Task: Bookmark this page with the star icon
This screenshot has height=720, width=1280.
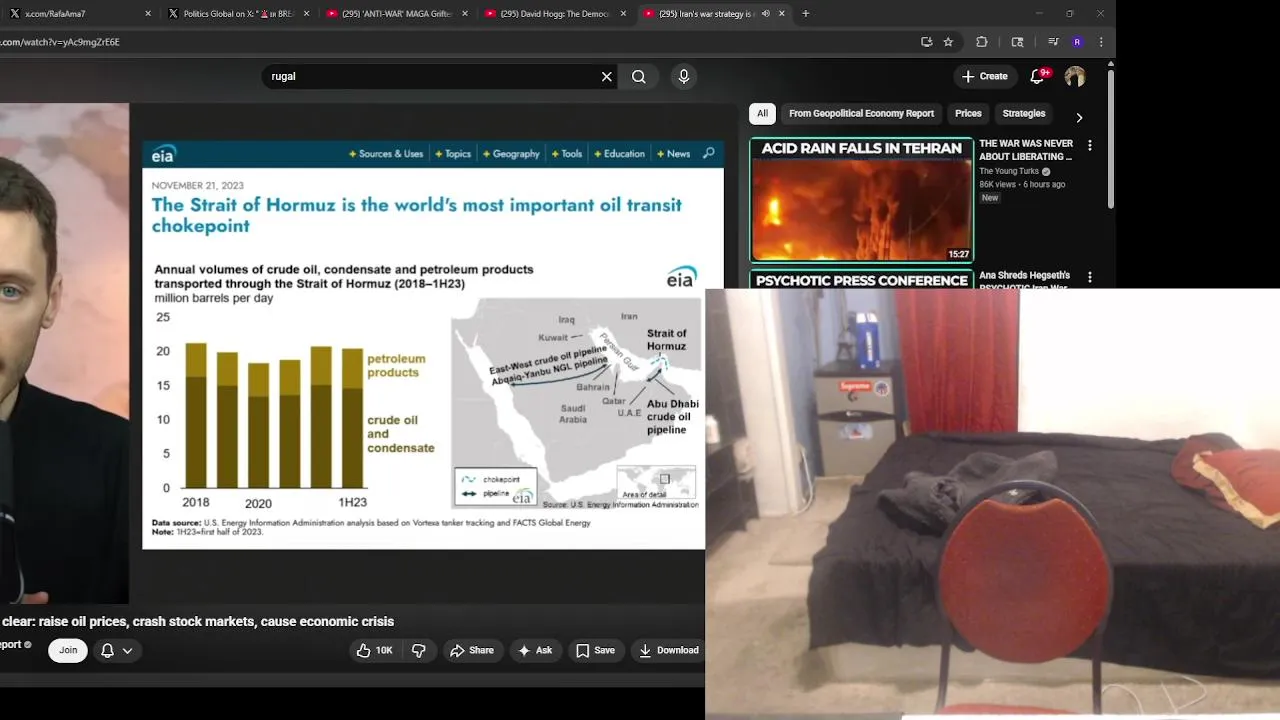Action: click(x=948, y=42)
